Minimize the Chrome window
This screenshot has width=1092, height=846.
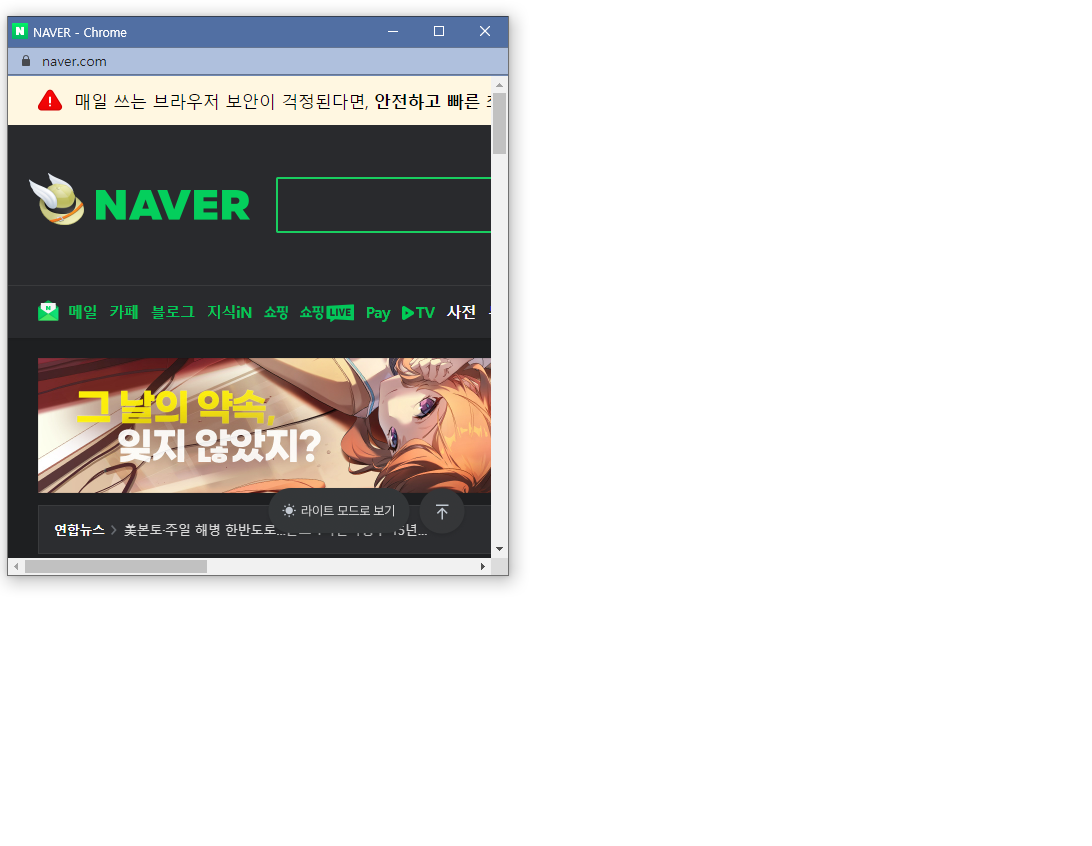[393, 31]
